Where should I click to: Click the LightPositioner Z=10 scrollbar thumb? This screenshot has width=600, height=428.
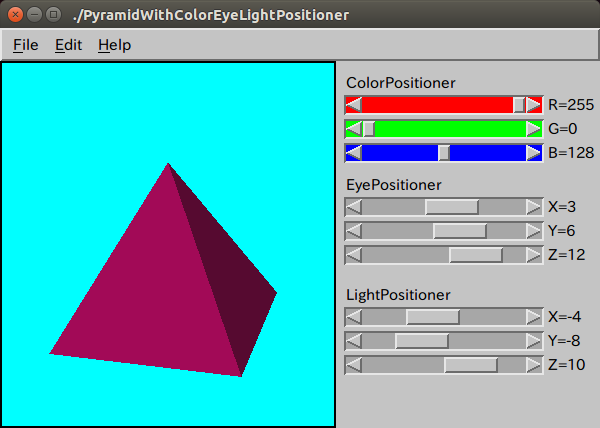tap(471, 365)
